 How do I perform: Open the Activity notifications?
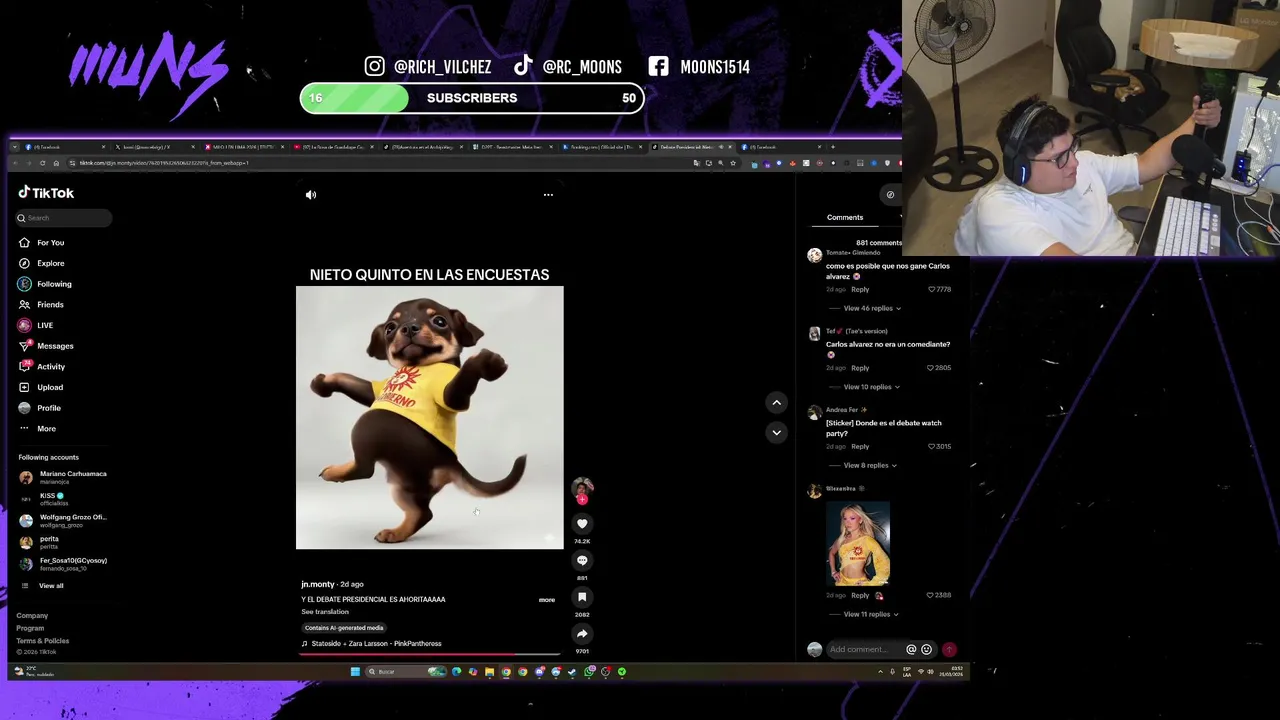(42, 367)
